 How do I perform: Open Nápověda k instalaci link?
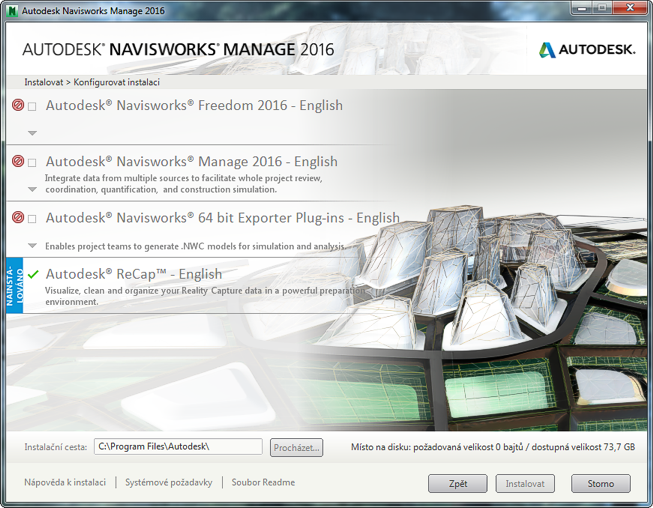pyautogui.click(x=65, y=482)
